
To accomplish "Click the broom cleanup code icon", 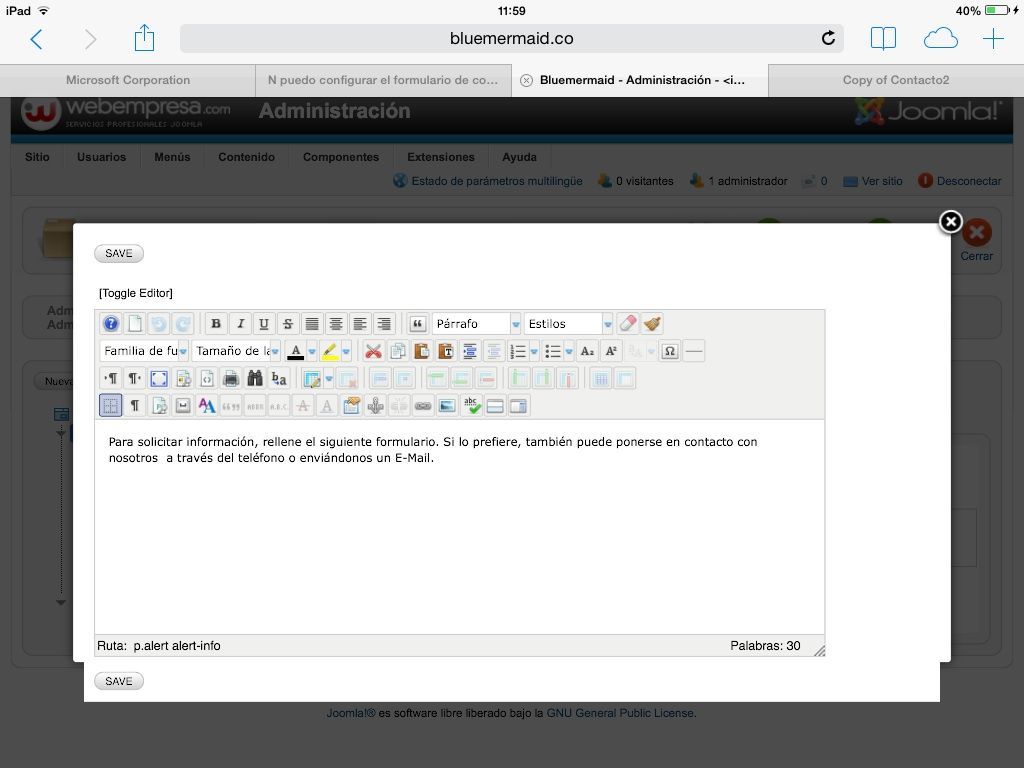I will pos(652,323).
